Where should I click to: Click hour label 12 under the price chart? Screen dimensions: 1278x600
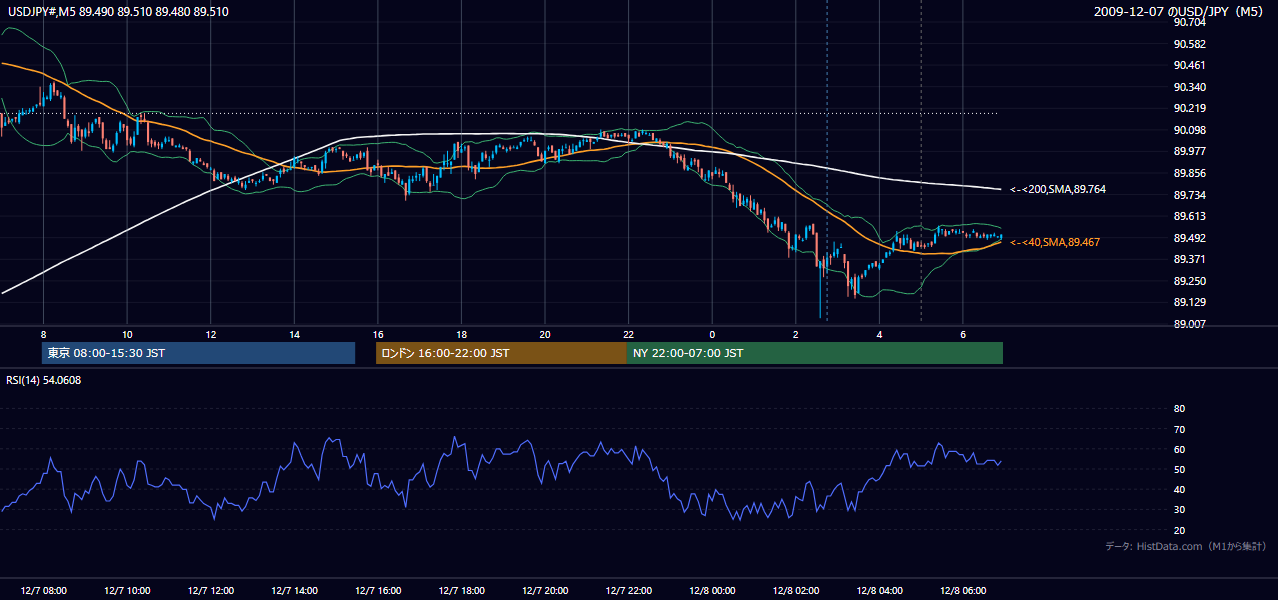(x=210, y=334)
